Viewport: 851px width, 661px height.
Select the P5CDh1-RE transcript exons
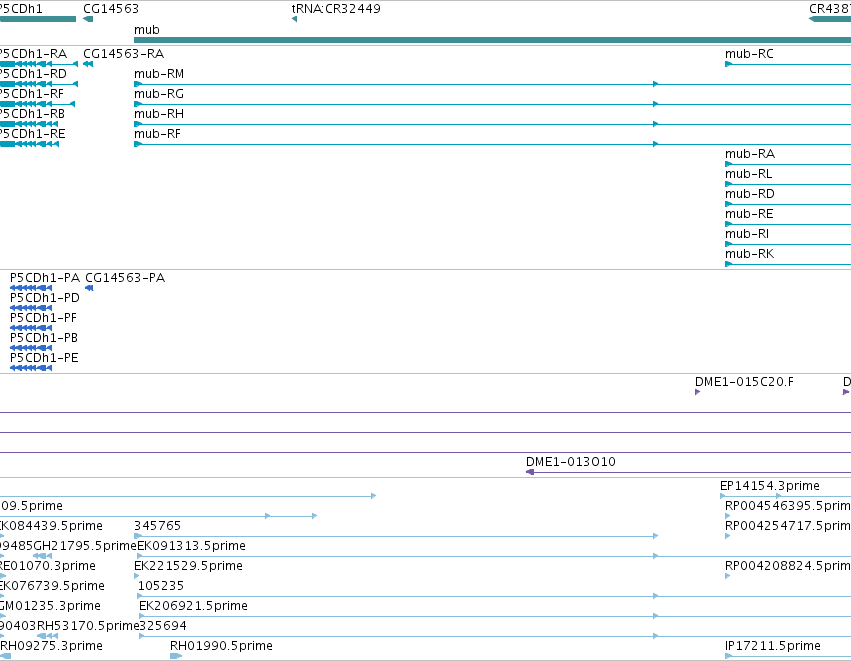[x=29, y=144]
